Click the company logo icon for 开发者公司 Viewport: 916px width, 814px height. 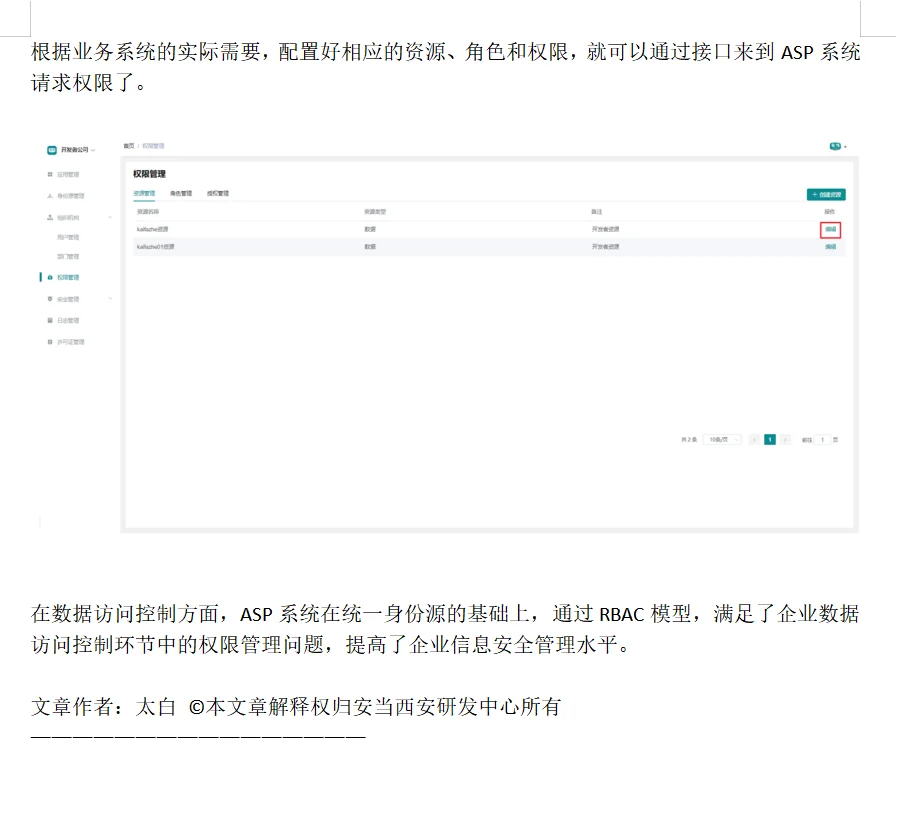coord(52,148)
